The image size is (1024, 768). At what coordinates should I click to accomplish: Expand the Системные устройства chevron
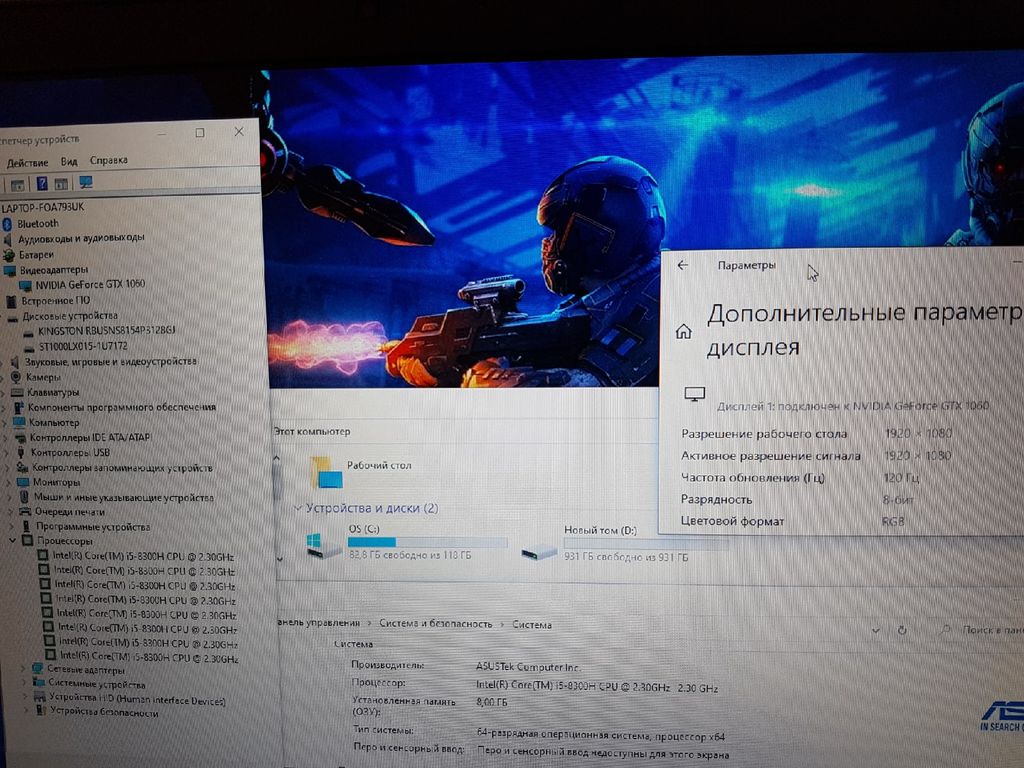click(26, 683)
